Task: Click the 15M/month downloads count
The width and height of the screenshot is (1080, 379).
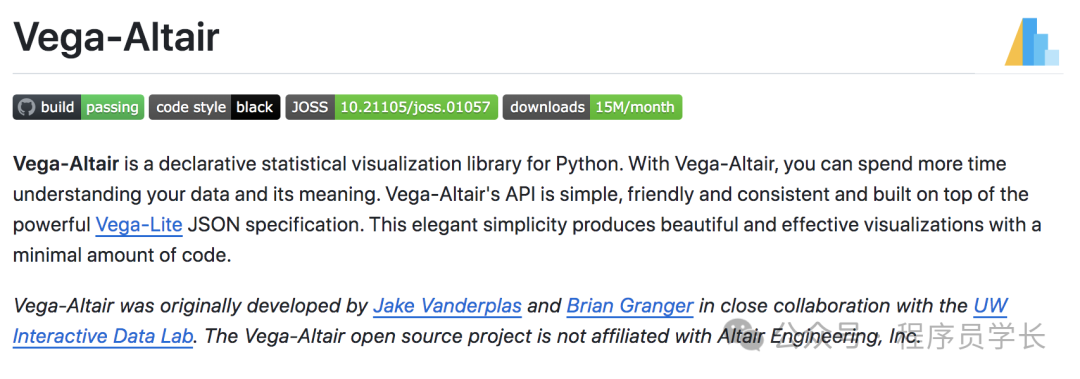Action: (635, 107)
